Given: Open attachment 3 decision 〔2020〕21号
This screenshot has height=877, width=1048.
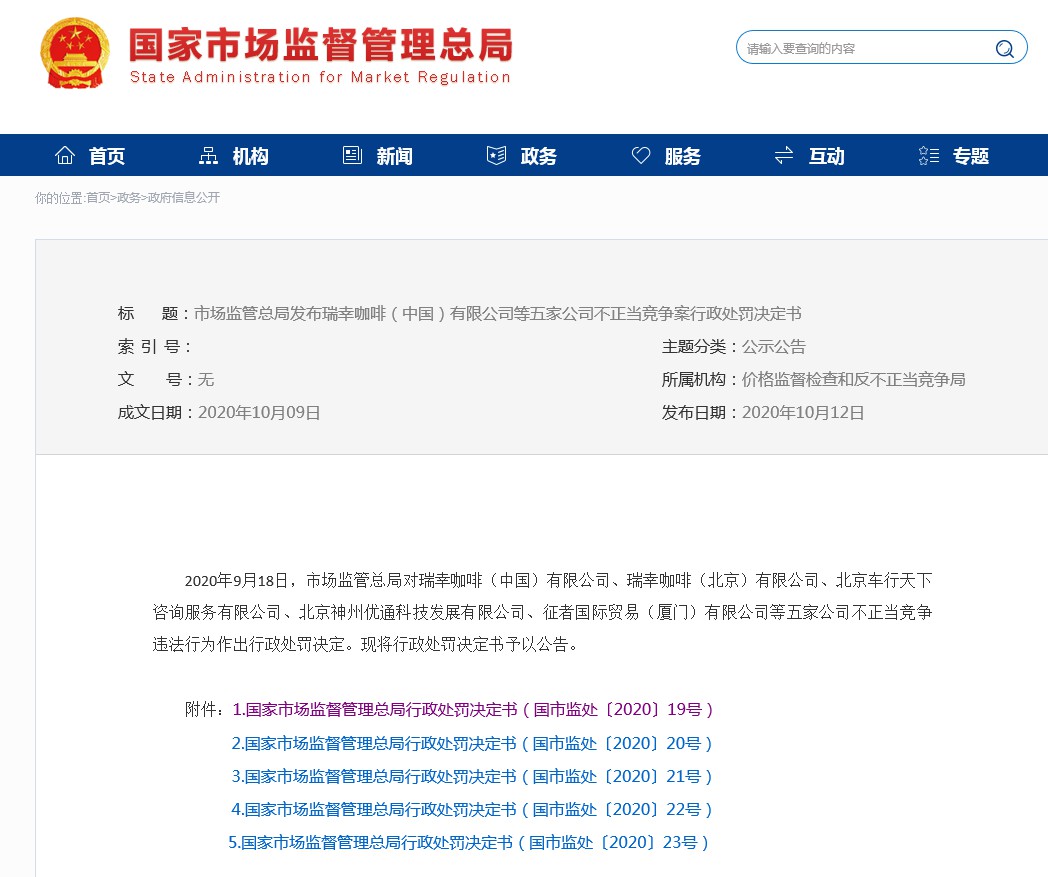Looking at the screenshot, I should [472, 776].
